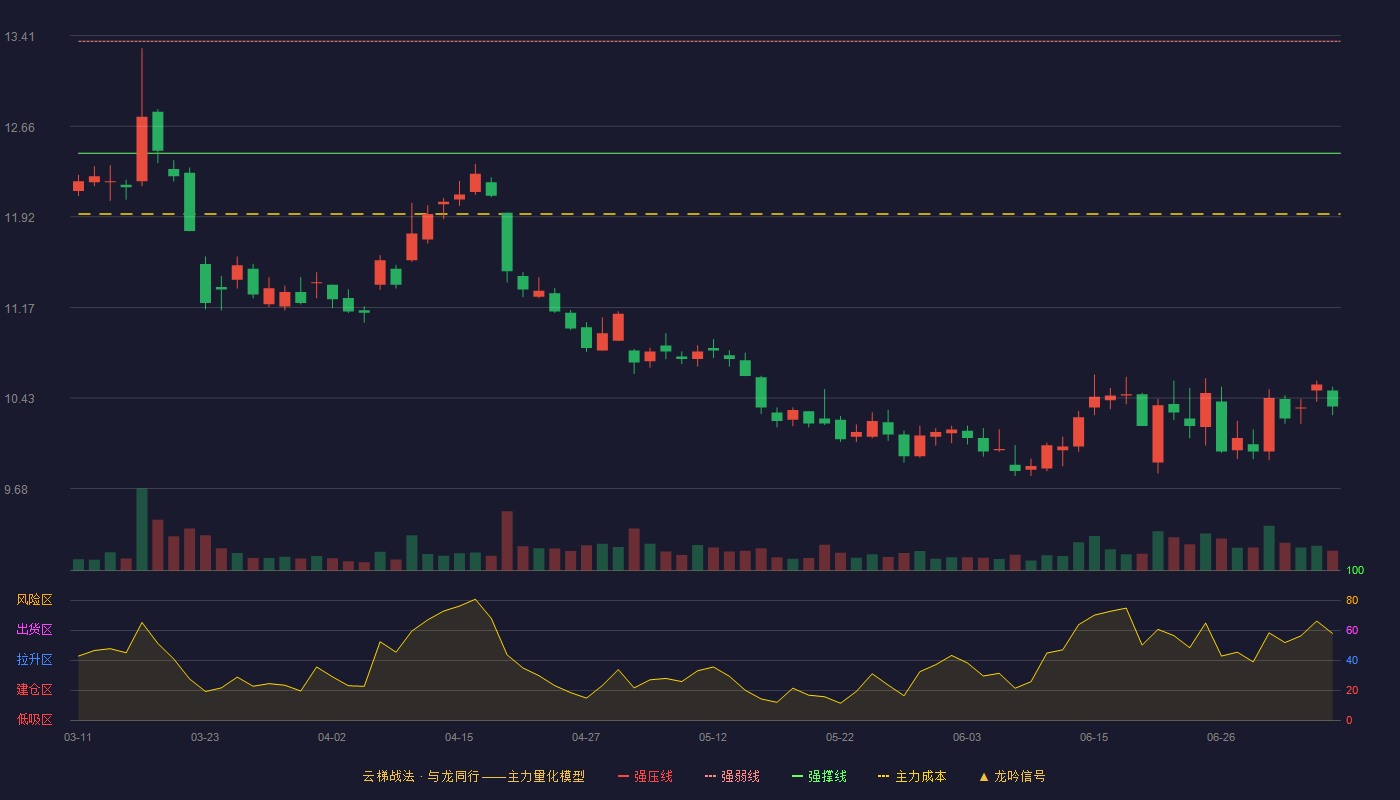
Task: Toggle 主力成本 legend item
Action: pos(912,776)
